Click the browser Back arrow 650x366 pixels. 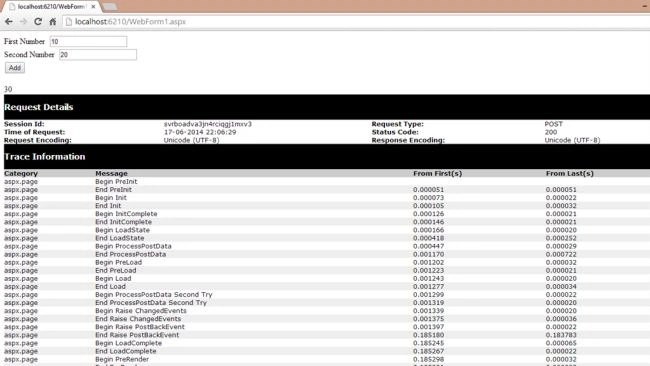point(9,22)
